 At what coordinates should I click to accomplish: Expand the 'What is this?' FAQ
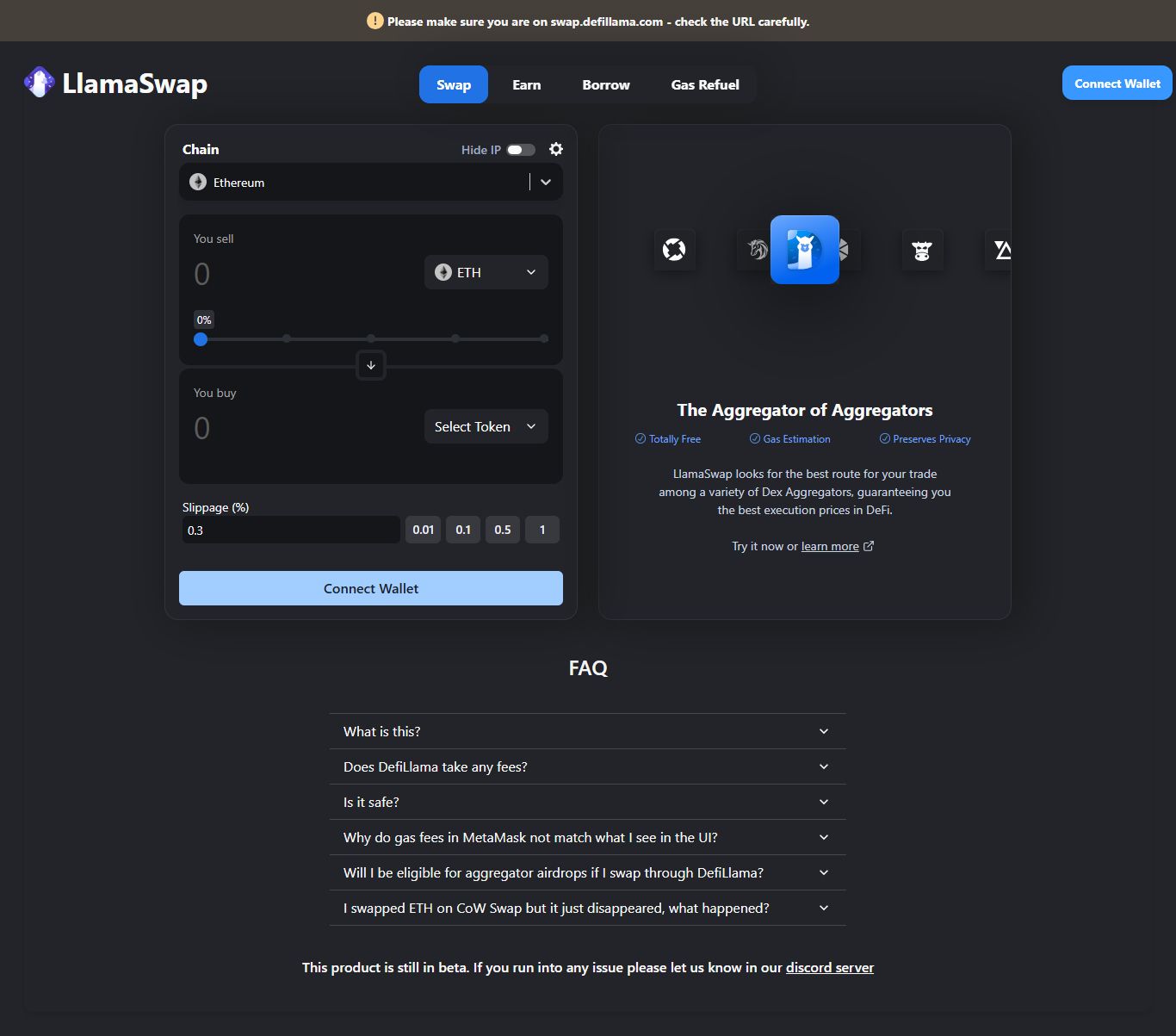(x=588, y=731)
